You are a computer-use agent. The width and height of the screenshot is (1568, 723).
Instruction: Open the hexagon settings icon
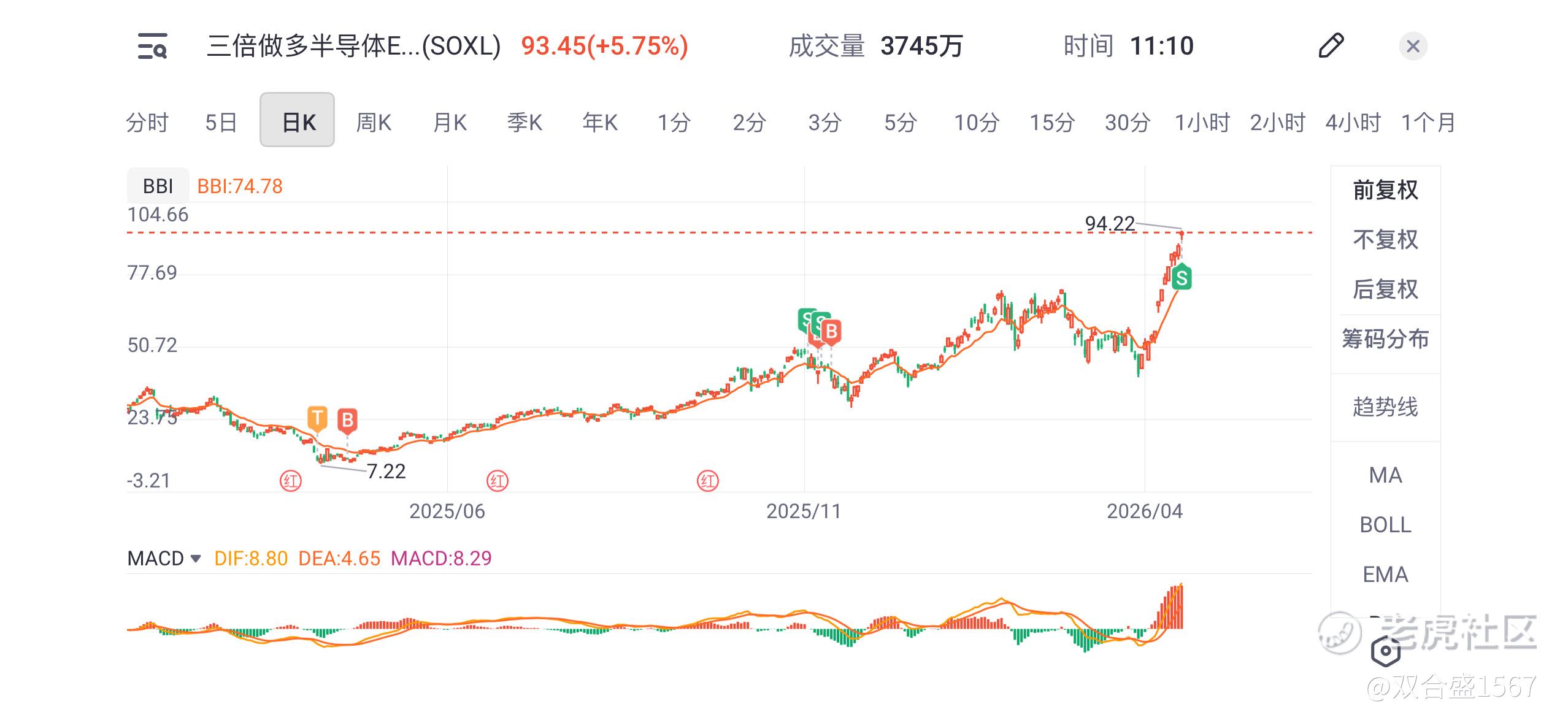coord(1385,651)
